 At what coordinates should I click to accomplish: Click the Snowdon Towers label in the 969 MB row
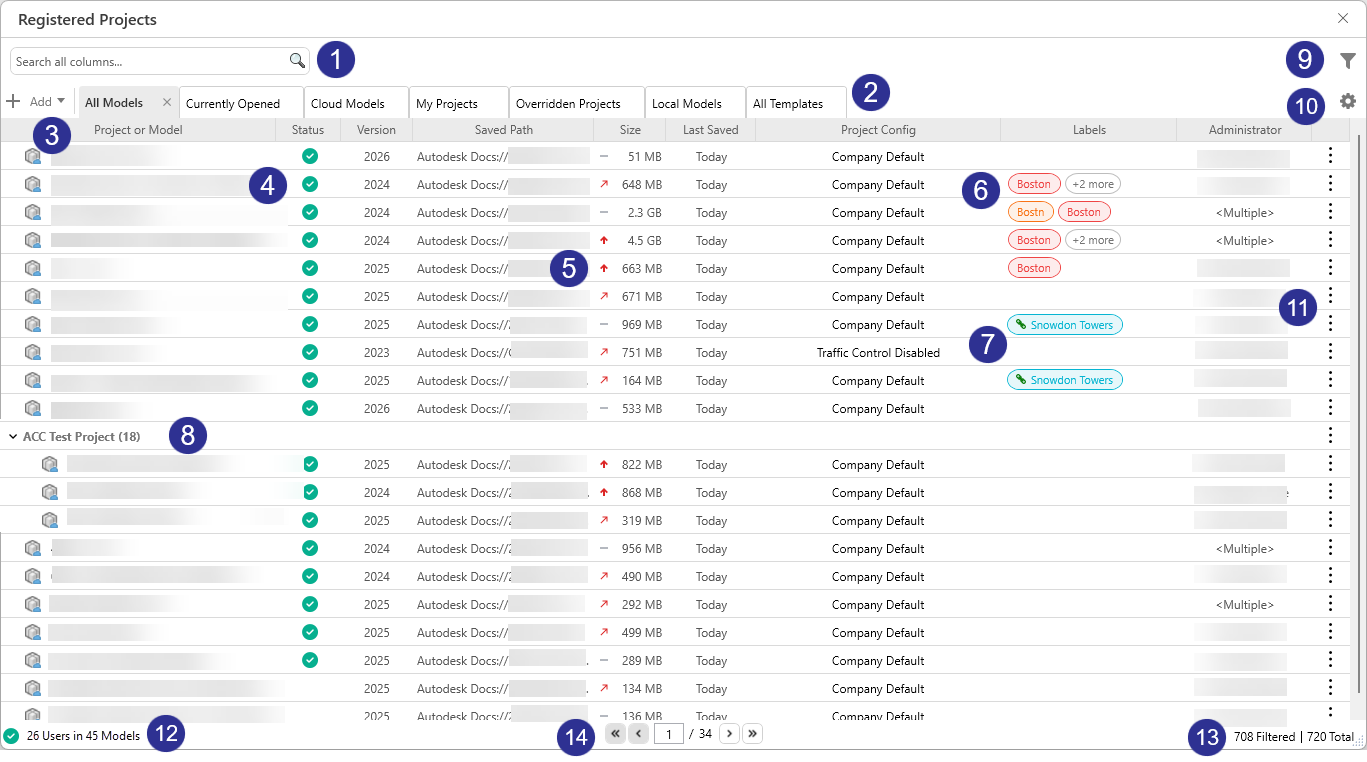click(1065, 324)
